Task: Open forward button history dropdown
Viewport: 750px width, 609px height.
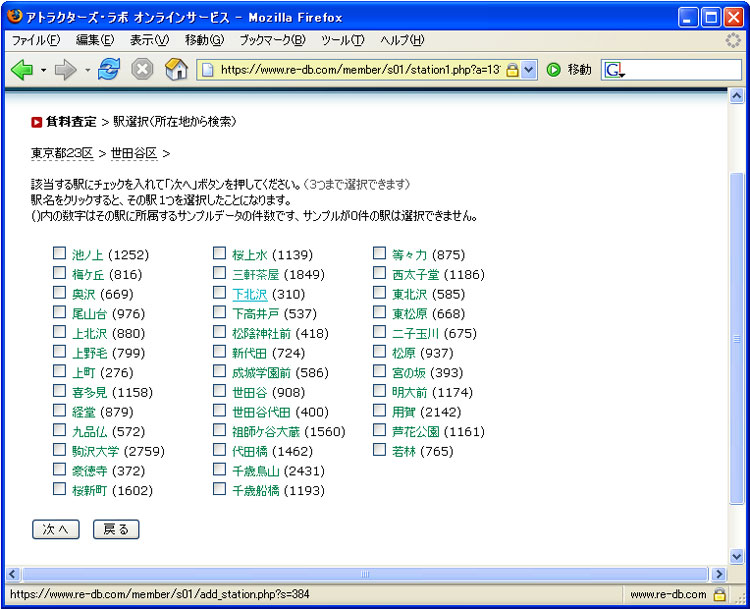Action: pyautogui.click(x=88, y=70)
